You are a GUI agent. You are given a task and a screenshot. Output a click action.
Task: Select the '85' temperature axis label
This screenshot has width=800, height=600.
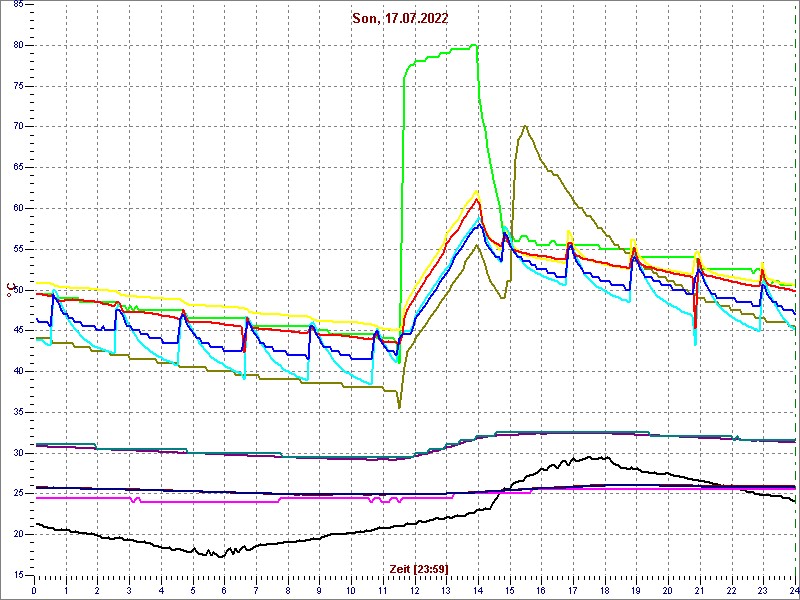click(17, 5)
